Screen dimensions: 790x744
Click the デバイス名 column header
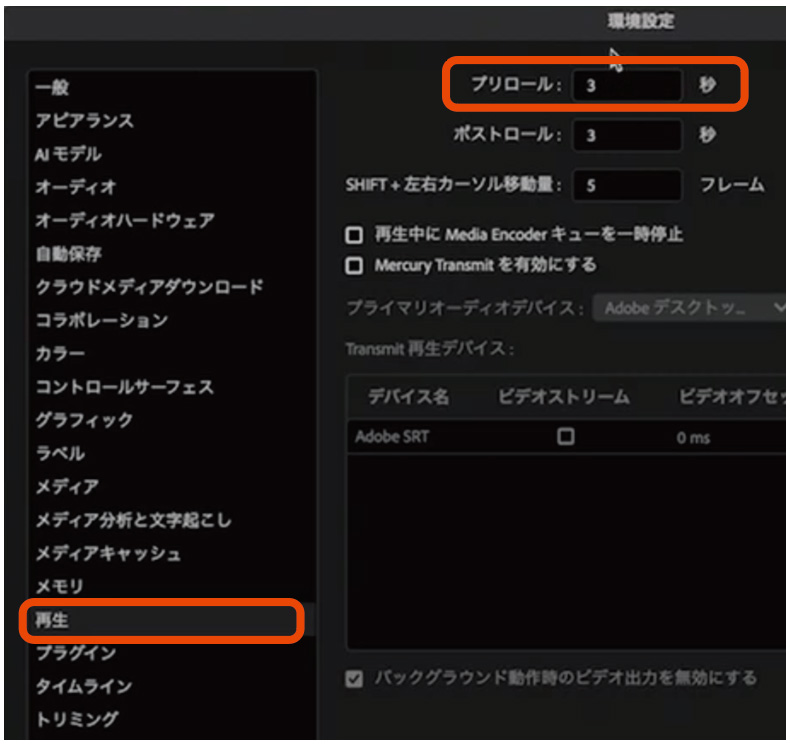coord(408,397)
